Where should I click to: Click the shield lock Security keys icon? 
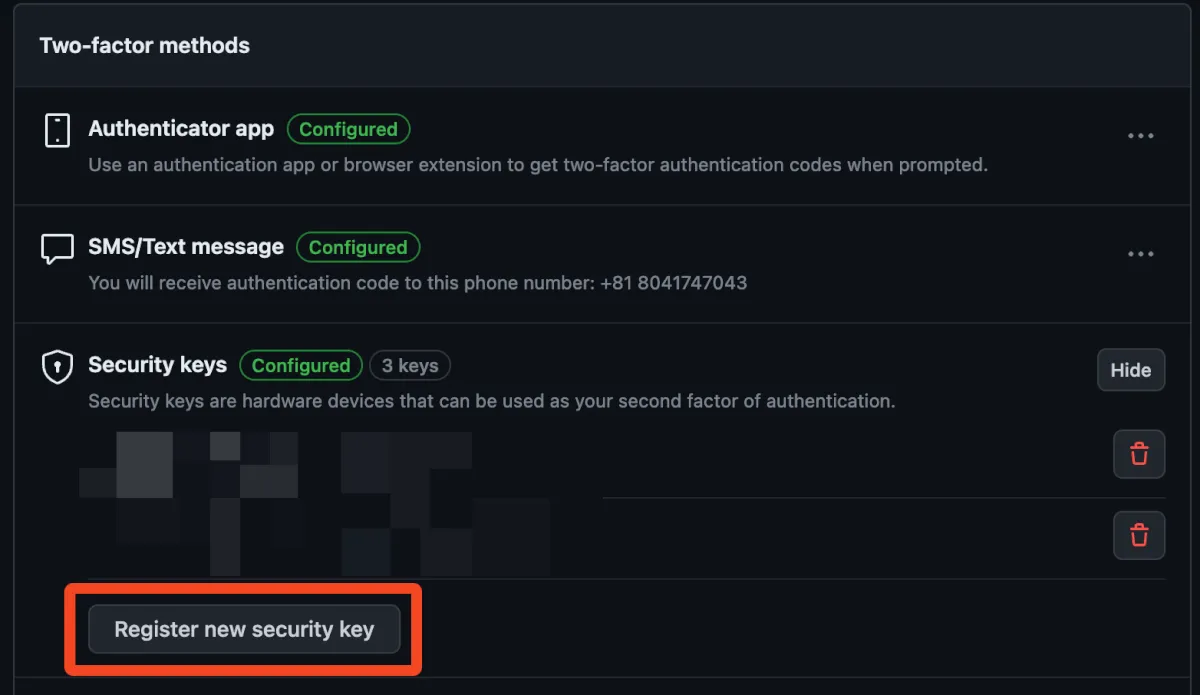57,367
